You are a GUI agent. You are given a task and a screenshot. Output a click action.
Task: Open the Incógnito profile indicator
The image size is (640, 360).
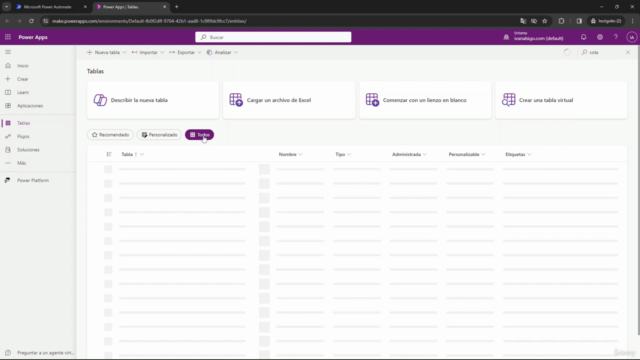click(x=606, y=21)
